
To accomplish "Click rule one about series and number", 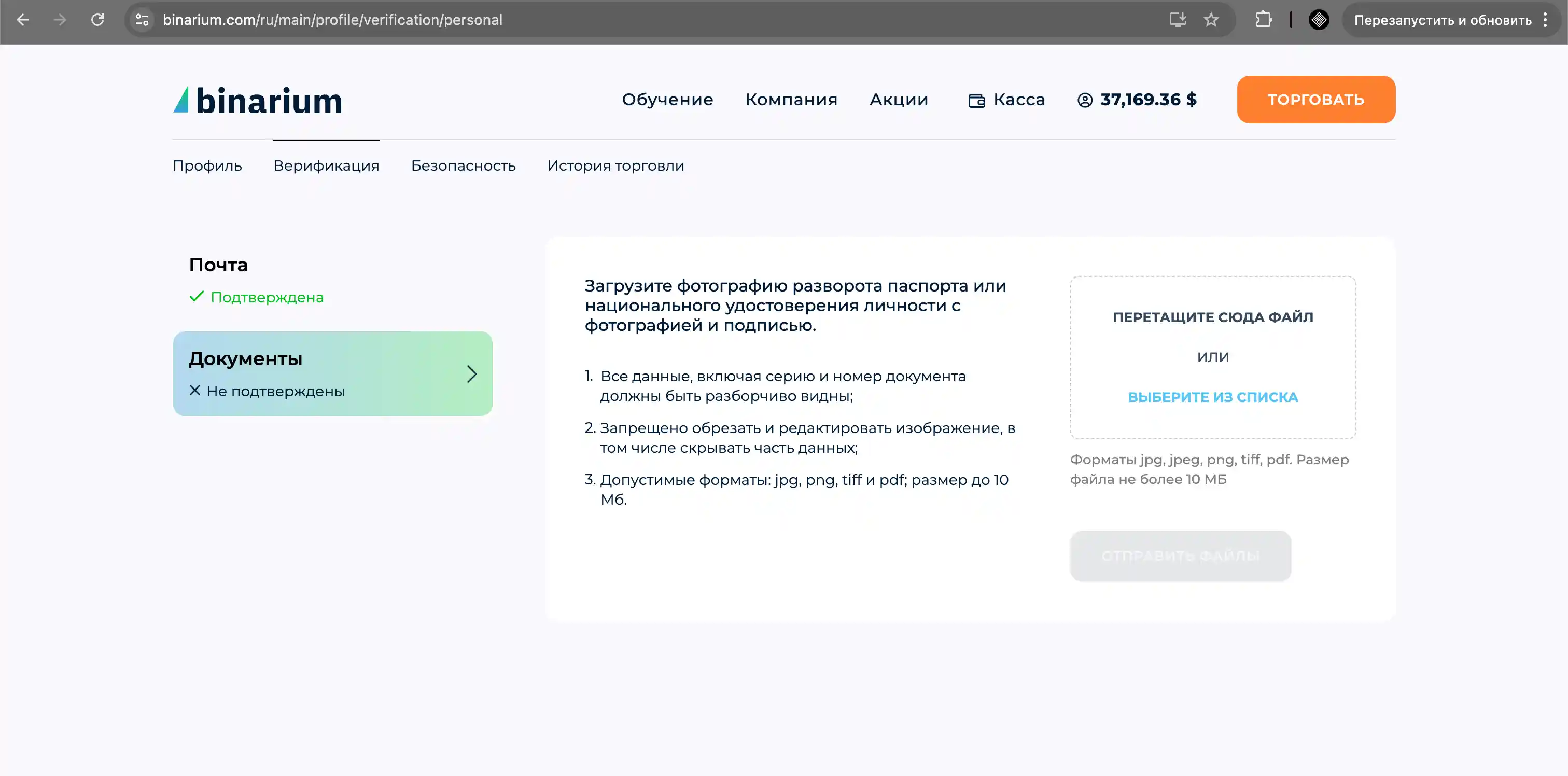I will point(783,386).
